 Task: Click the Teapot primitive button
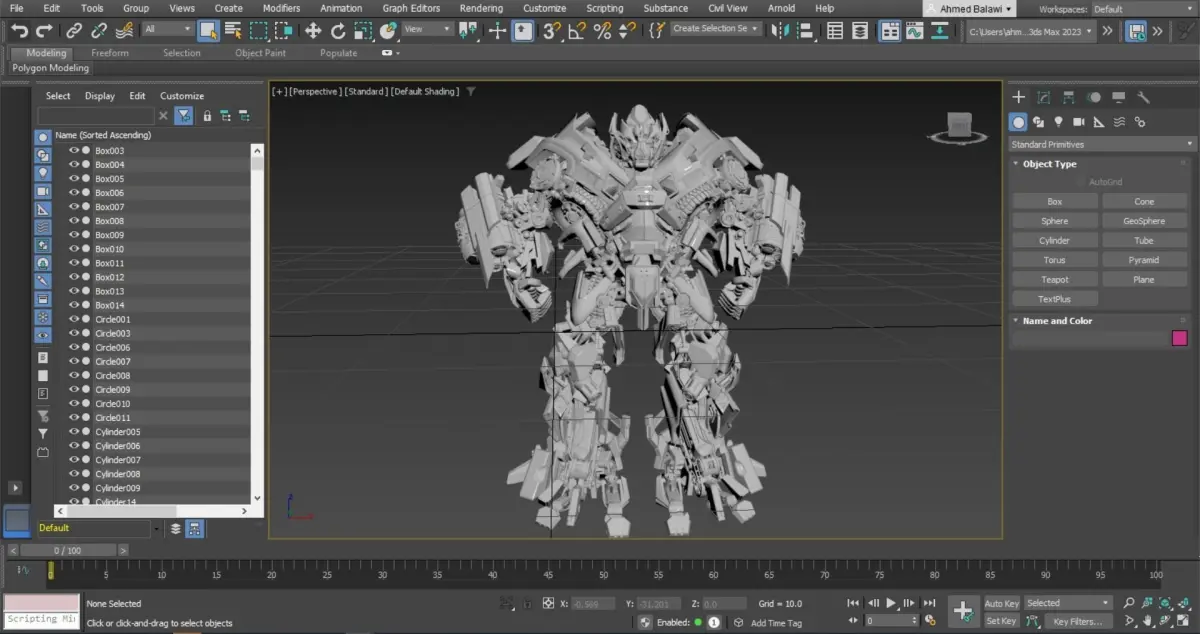tap(1054, 280)
